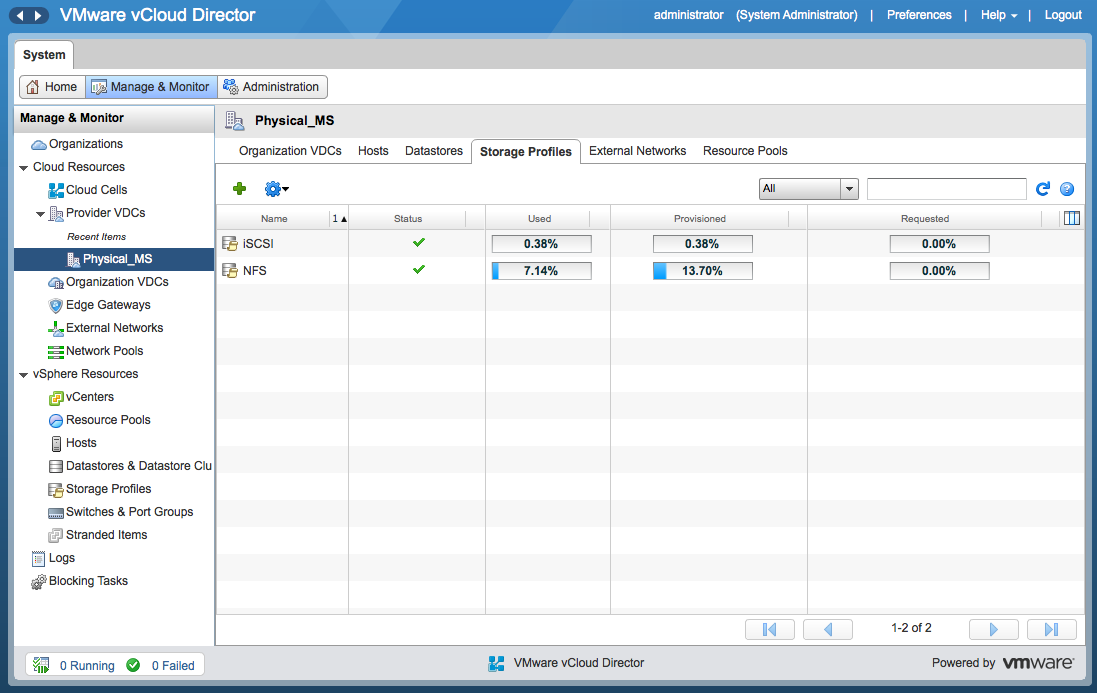The width and height of the screenshot is (1097, 693).
Task: Open vCenters in the sidebar
Action: (90, 397)
